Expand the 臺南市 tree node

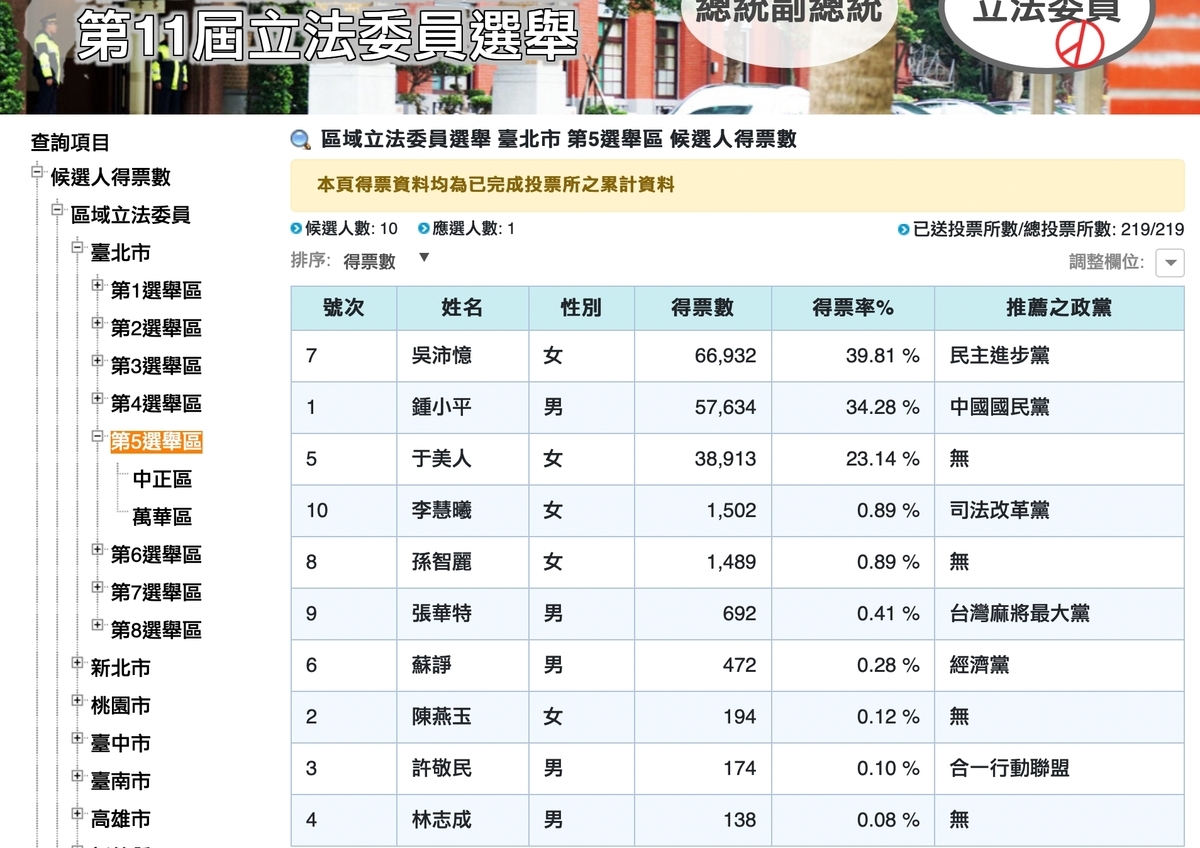tap(77, 776)
